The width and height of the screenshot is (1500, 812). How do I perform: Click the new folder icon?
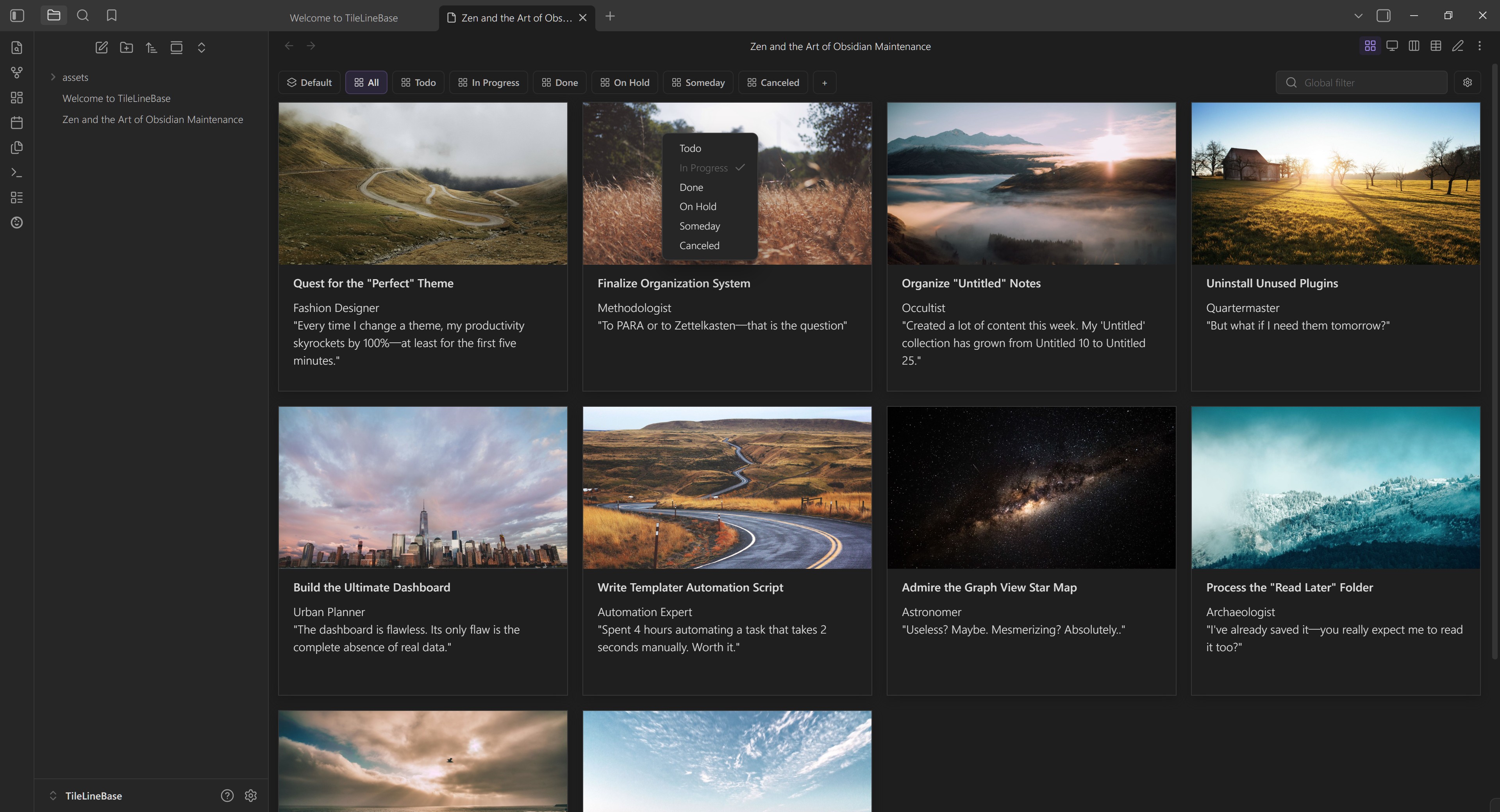click(x=126, y=47)
